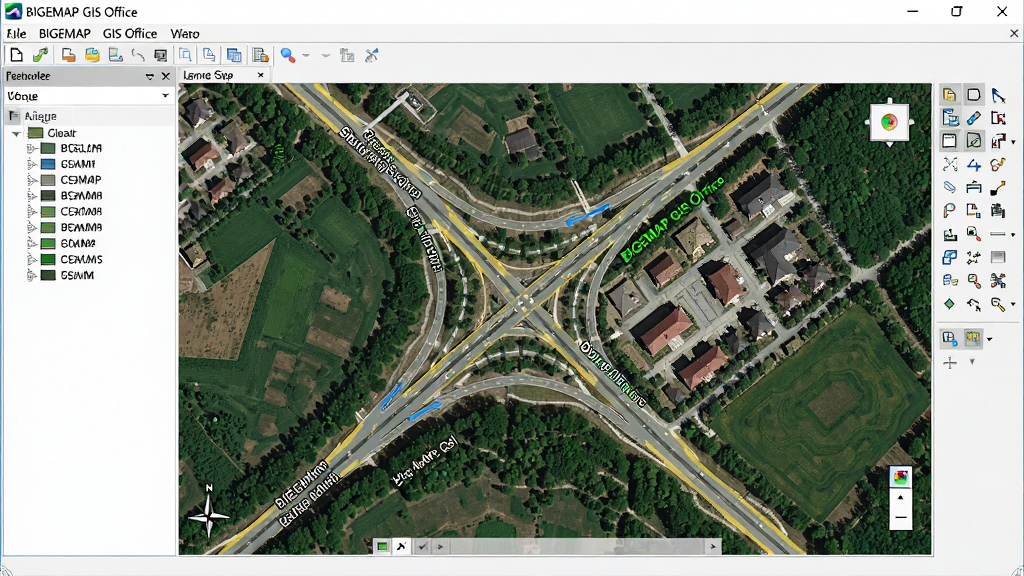
Task: Click the document with orange badge toolbar icon
Action: tap(261, 56)
